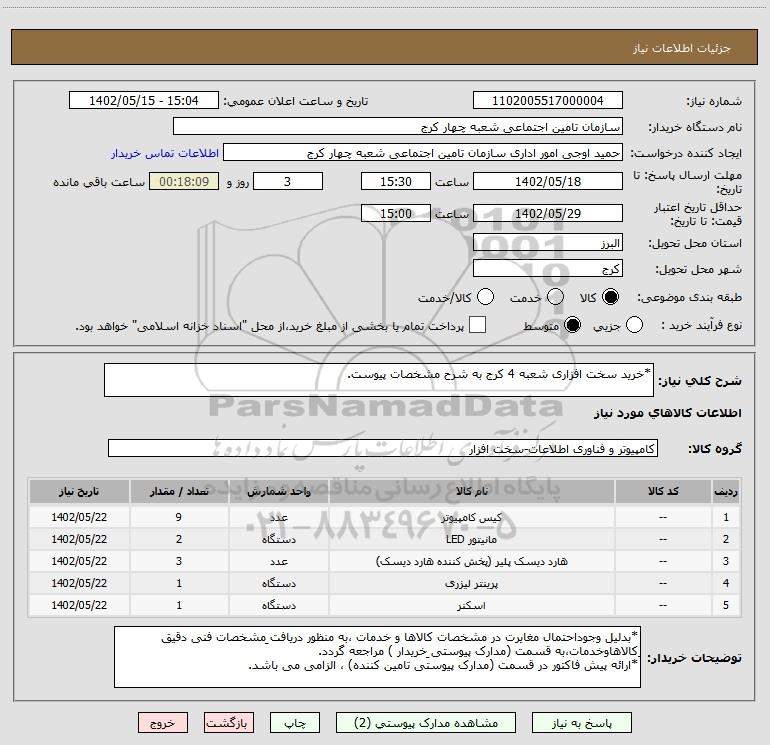The width and height of the screenshot is (770, 745).
Task: Click the announcement date field 1402/05/15 - 15:04
Action: 144,101
